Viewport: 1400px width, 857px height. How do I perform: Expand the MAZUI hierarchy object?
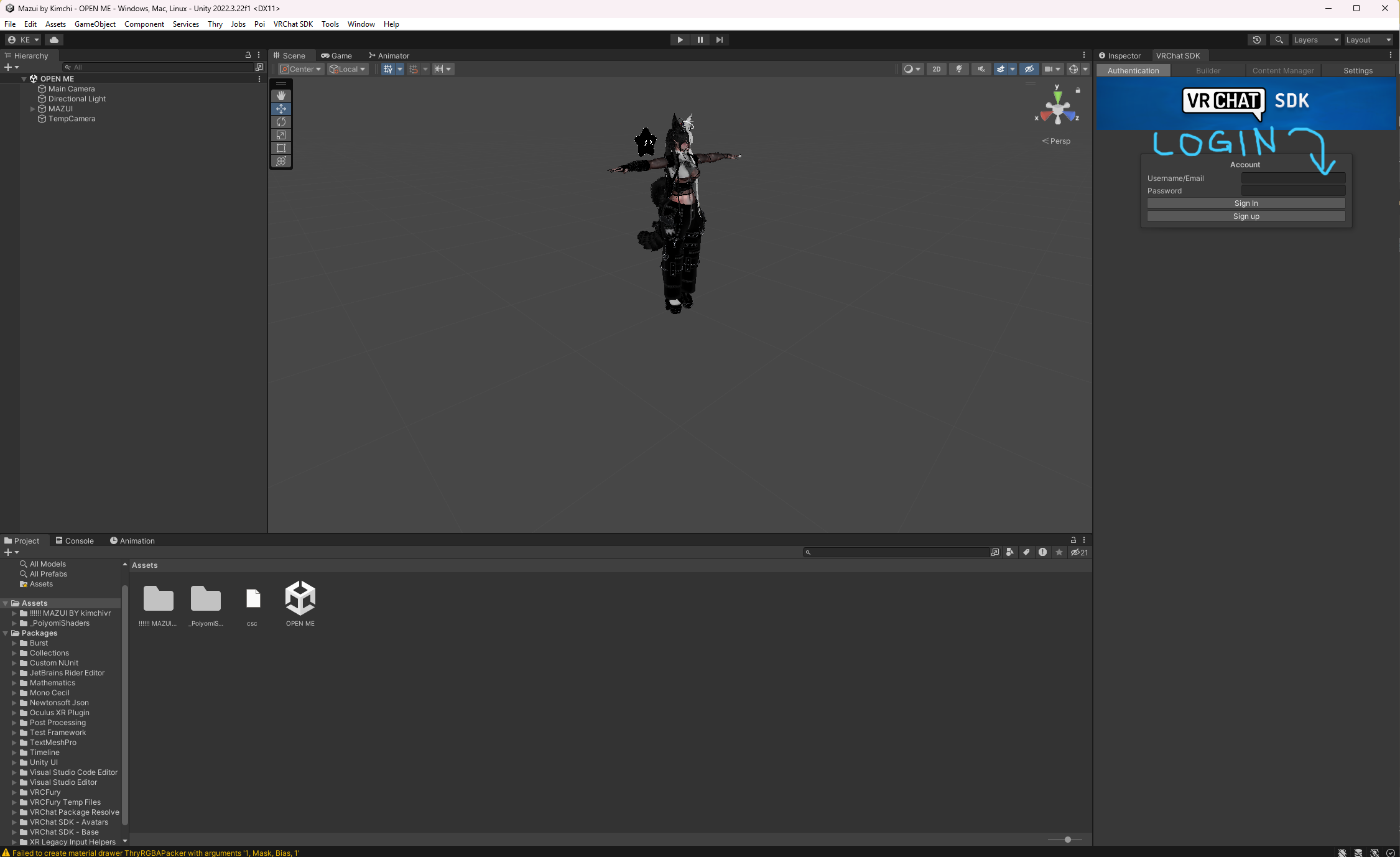coord(33,109)
